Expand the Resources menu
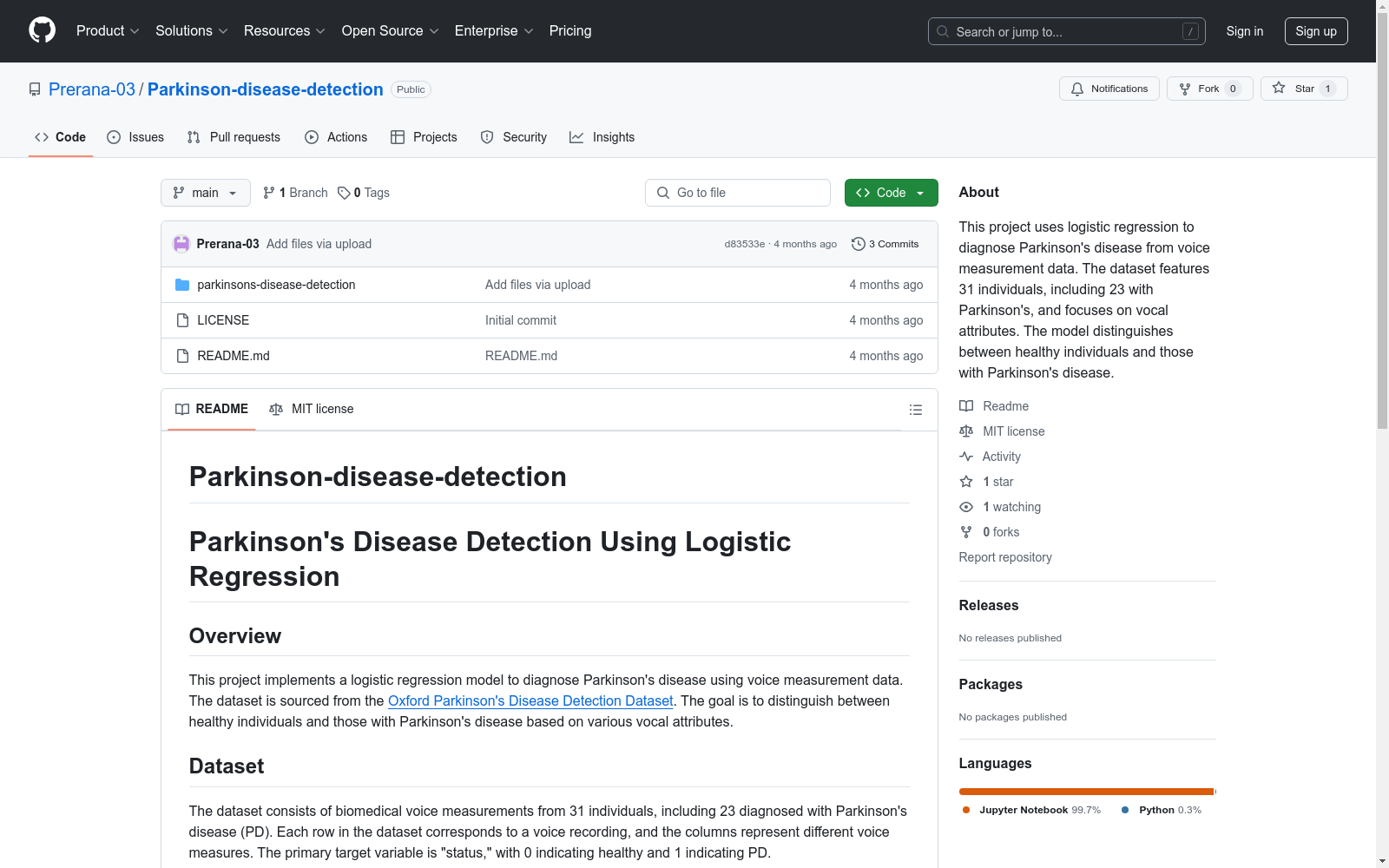 pyautogui.click(x=284, y=31)
